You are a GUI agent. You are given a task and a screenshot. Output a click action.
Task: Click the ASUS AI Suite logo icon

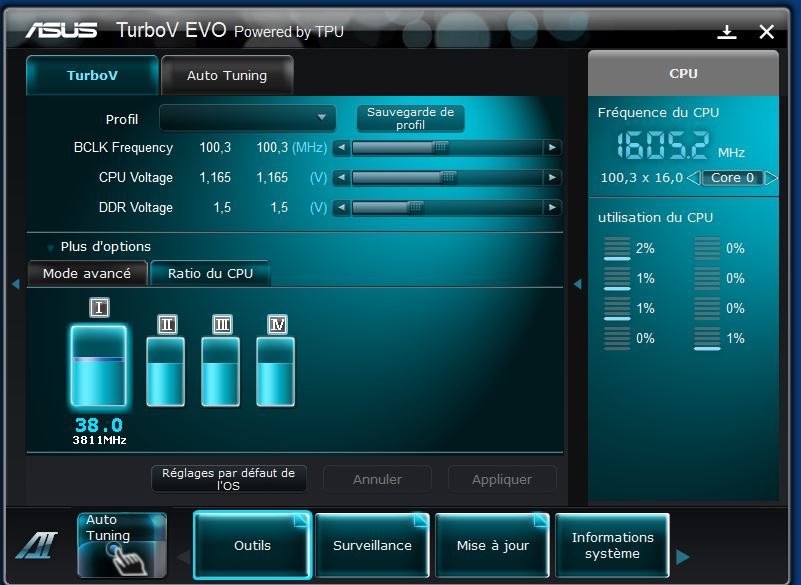pyautogui.click(x=36, y=545)
